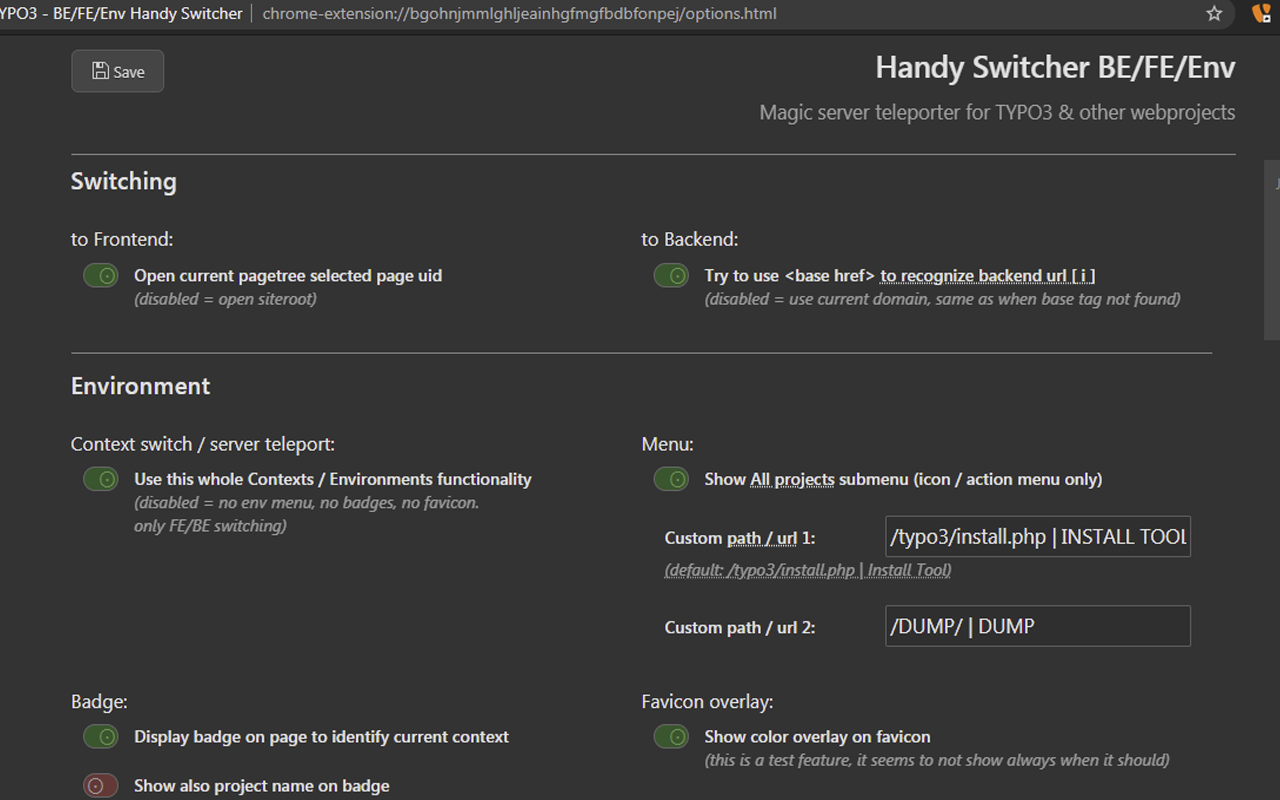Toggle 'Open current pagetree selected page uid'
Screen dimensions: 1280x800
[101, 275]
